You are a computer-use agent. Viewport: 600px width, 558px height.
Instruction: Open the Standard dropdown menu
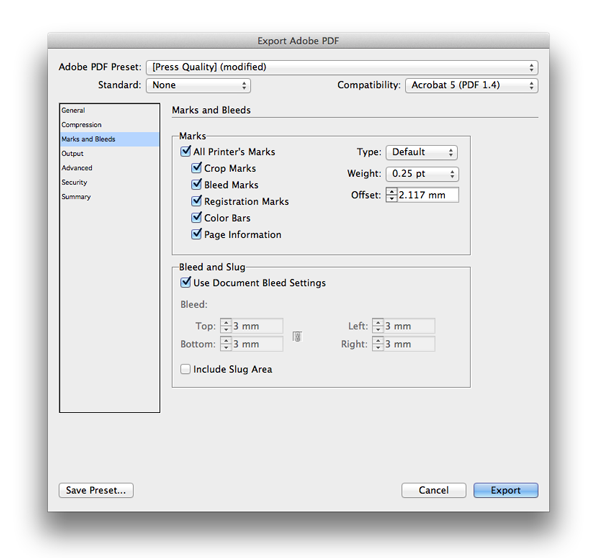click(197, 86)
